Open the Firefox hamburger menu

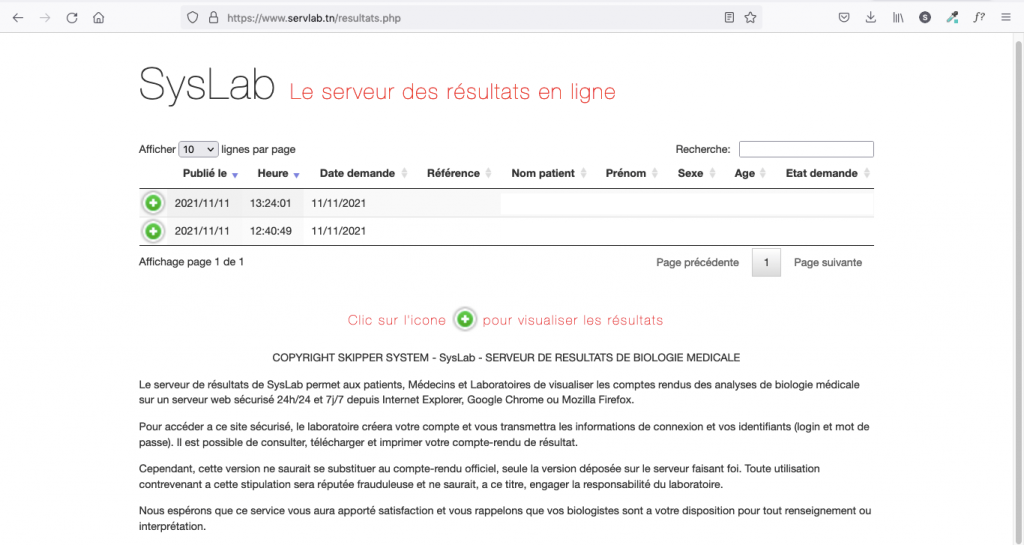click(1005, 17)
